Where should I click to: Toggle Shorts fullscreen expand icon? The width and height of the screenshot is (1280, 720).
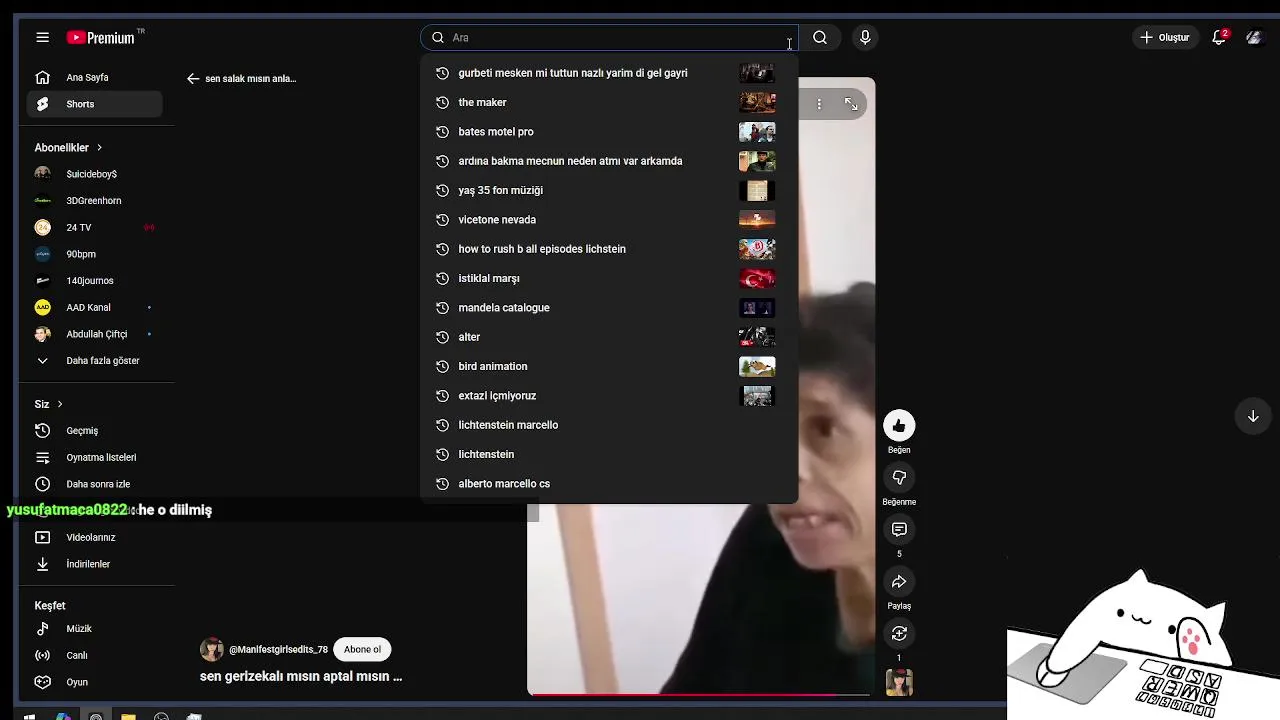pyautogui.click(x=851, y=104)
